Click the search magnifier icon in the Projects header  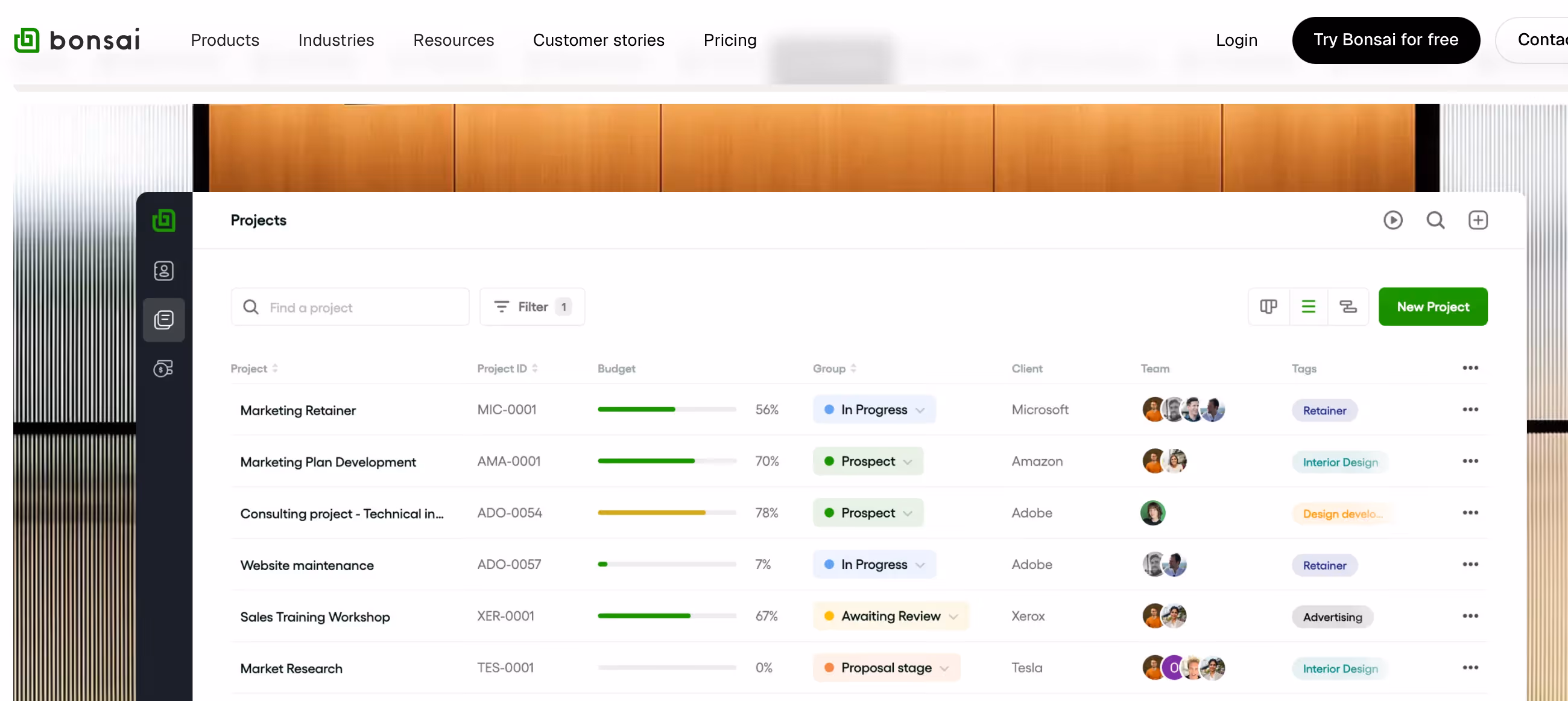tap(1435, 220)
